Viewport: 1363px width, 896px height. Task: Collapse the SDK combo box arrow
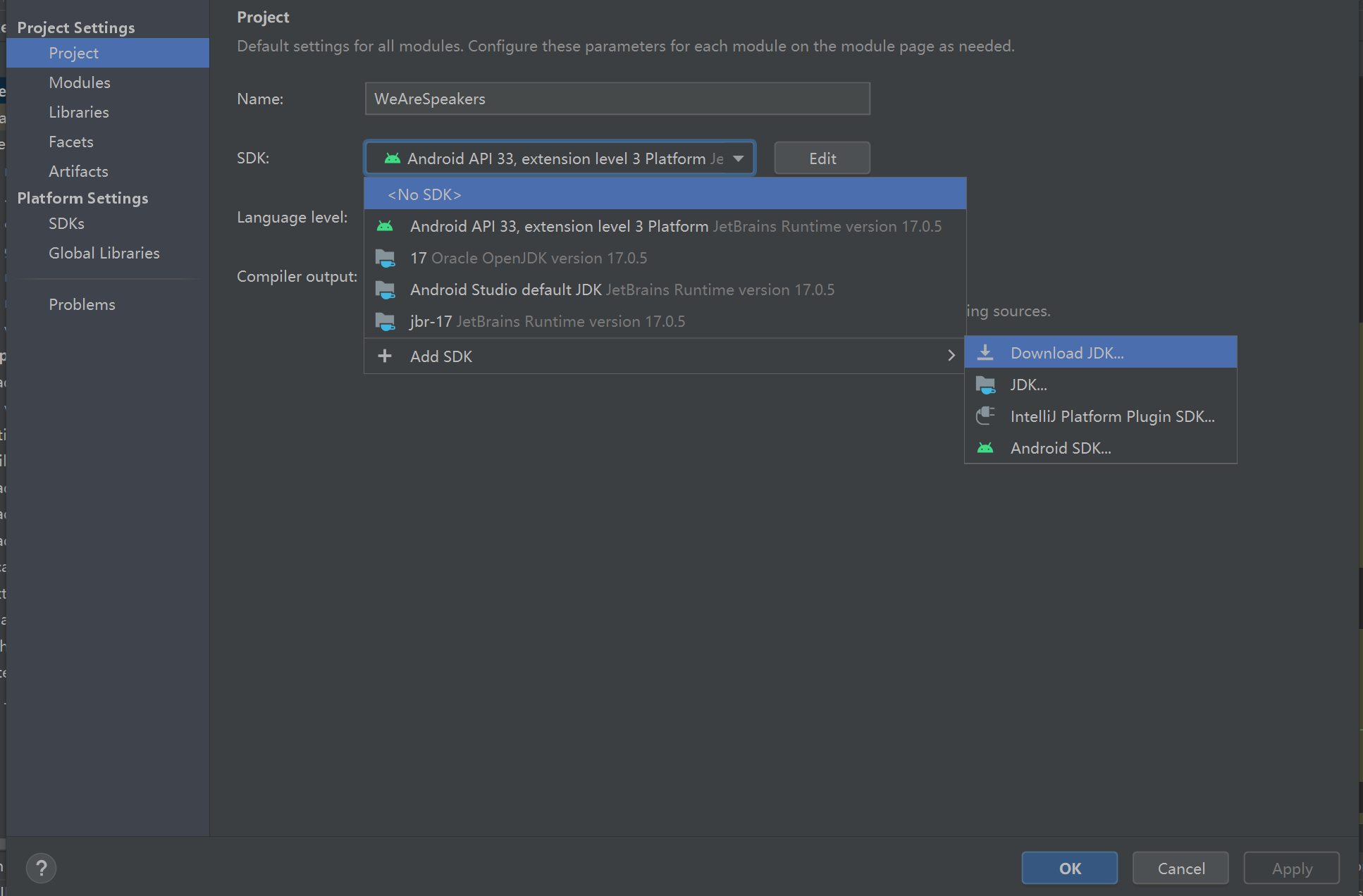coord(738,158)
